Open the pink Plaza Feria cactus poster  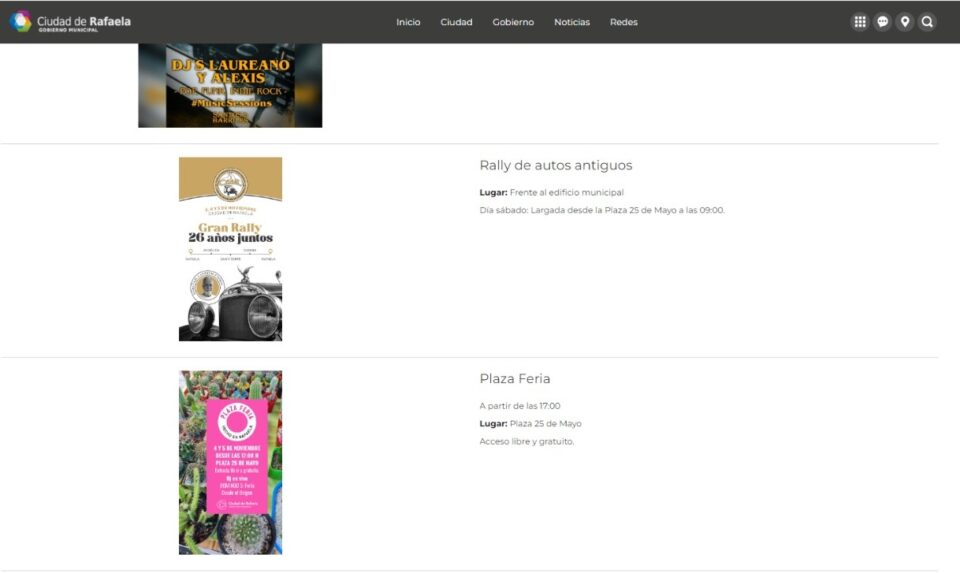click(230, 462)
